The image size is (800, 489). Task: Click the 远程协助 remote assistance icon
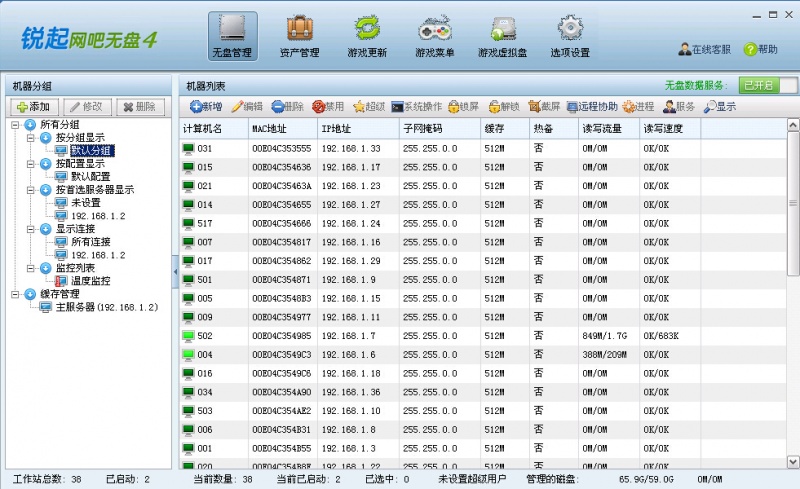point(592,106)
